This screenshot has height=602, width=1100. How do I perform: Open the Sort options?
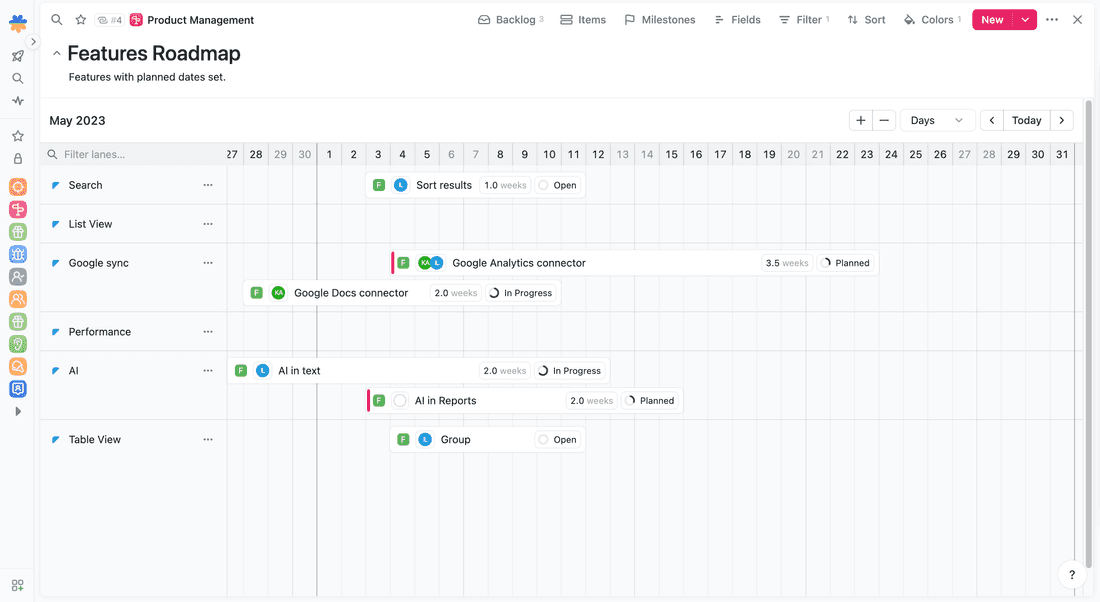click(x=866, y=19)
